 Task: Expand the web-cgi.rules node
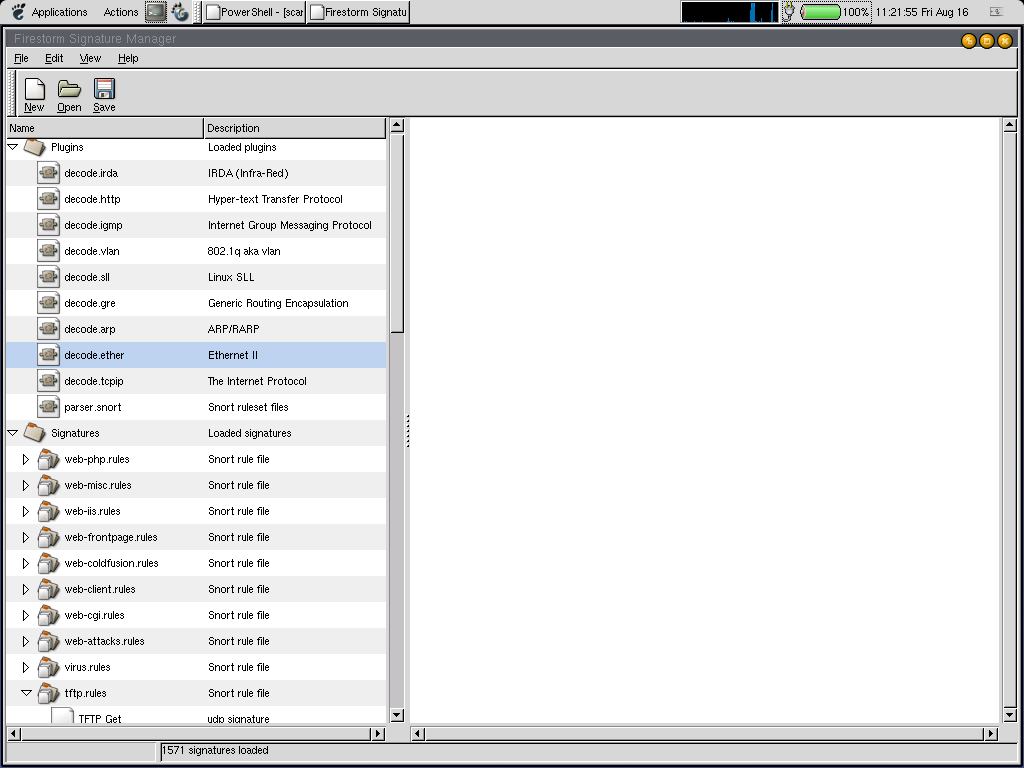25,615
